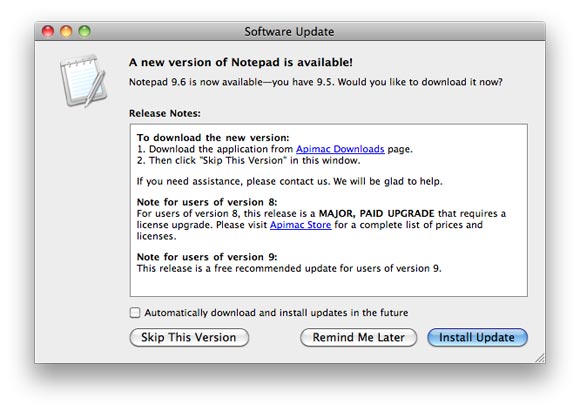Open the Apimac Downloads link
580x411 pixels.
340,149
